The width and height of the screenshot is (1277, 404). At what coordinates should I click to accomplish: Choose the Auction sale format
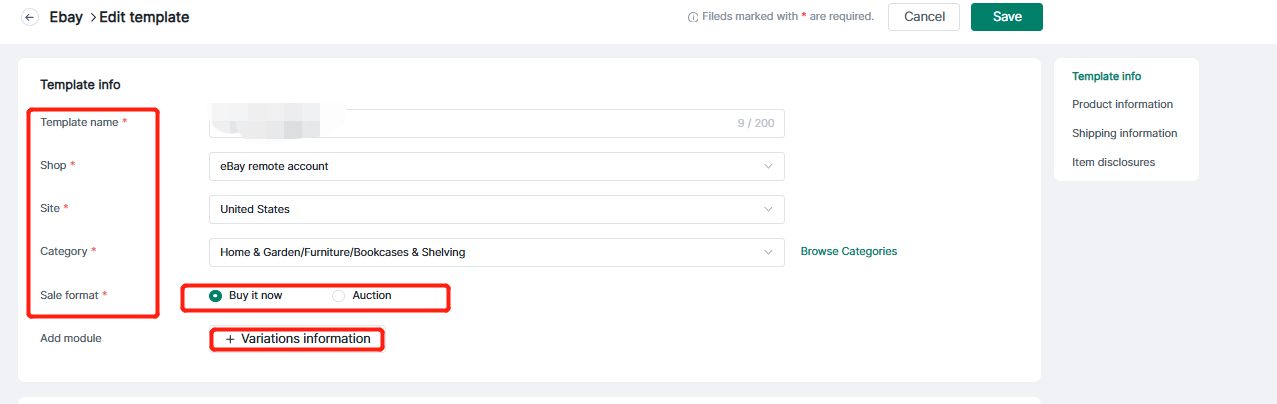tap(339, 296)
